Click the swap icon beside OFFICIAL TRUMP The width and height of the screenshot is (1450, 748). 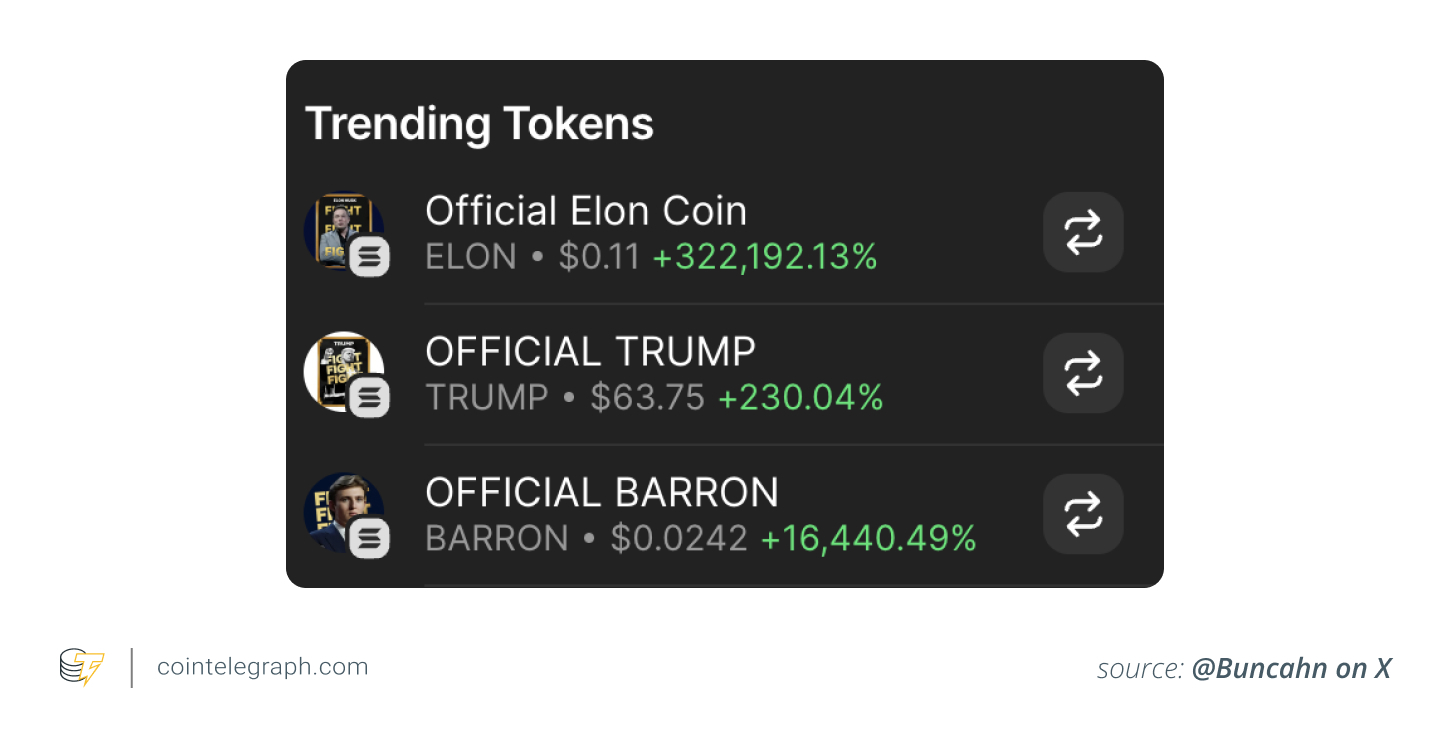coord(1083,373)
